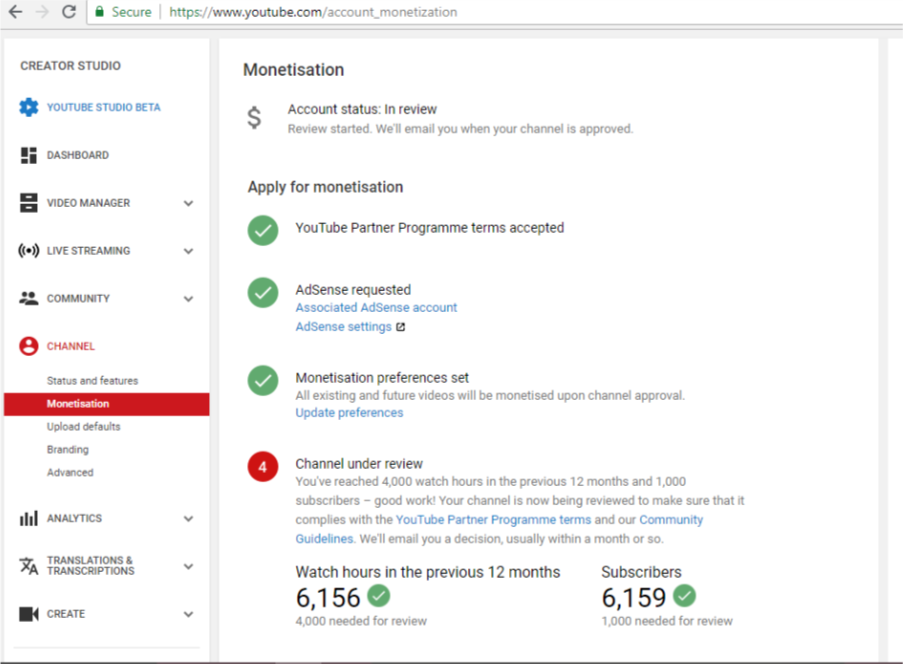Expand the Video Manager section chevron
Viewport: 903px width, 664px height.
tap(188, 203)
